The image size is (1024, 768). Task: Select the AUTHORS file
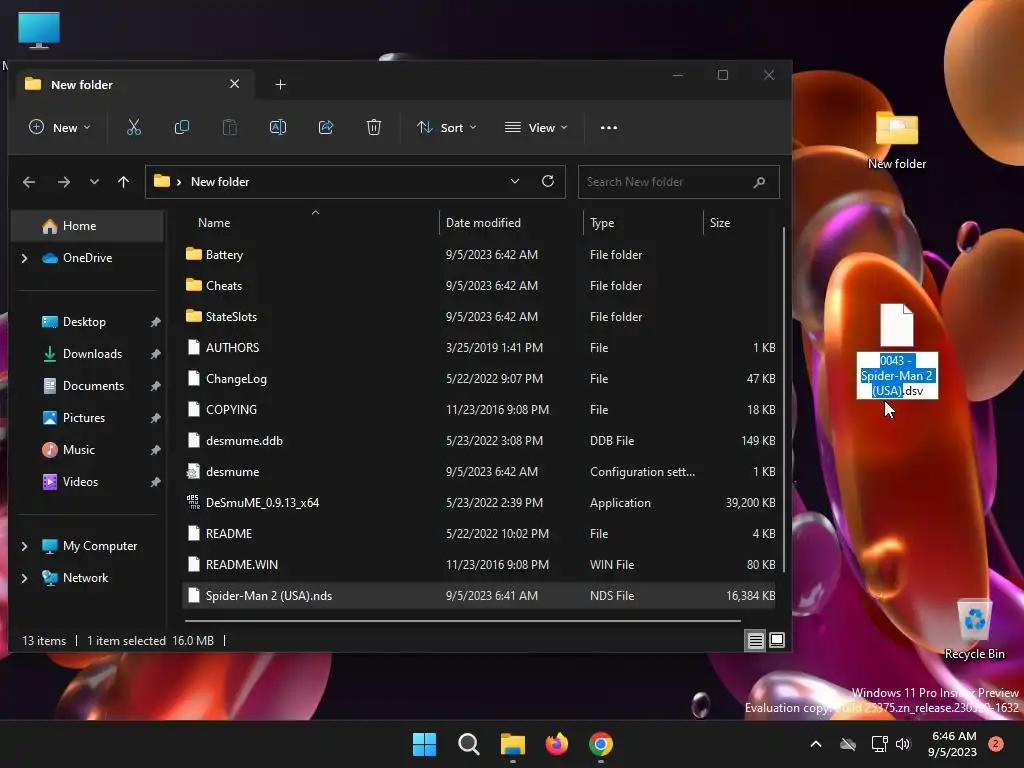pyautogui.click(x=479, y=348)
